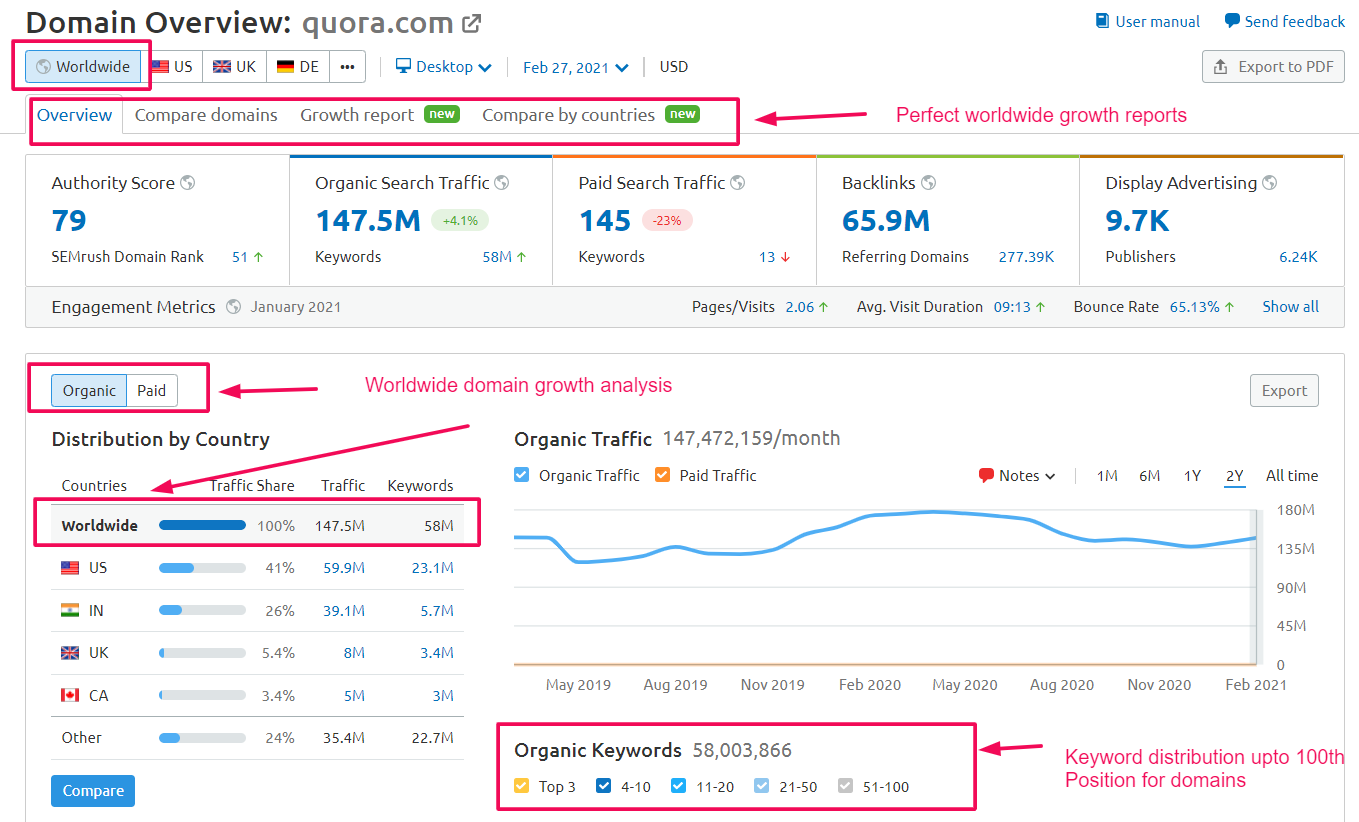Click the US flag in country table

[70, 568]
